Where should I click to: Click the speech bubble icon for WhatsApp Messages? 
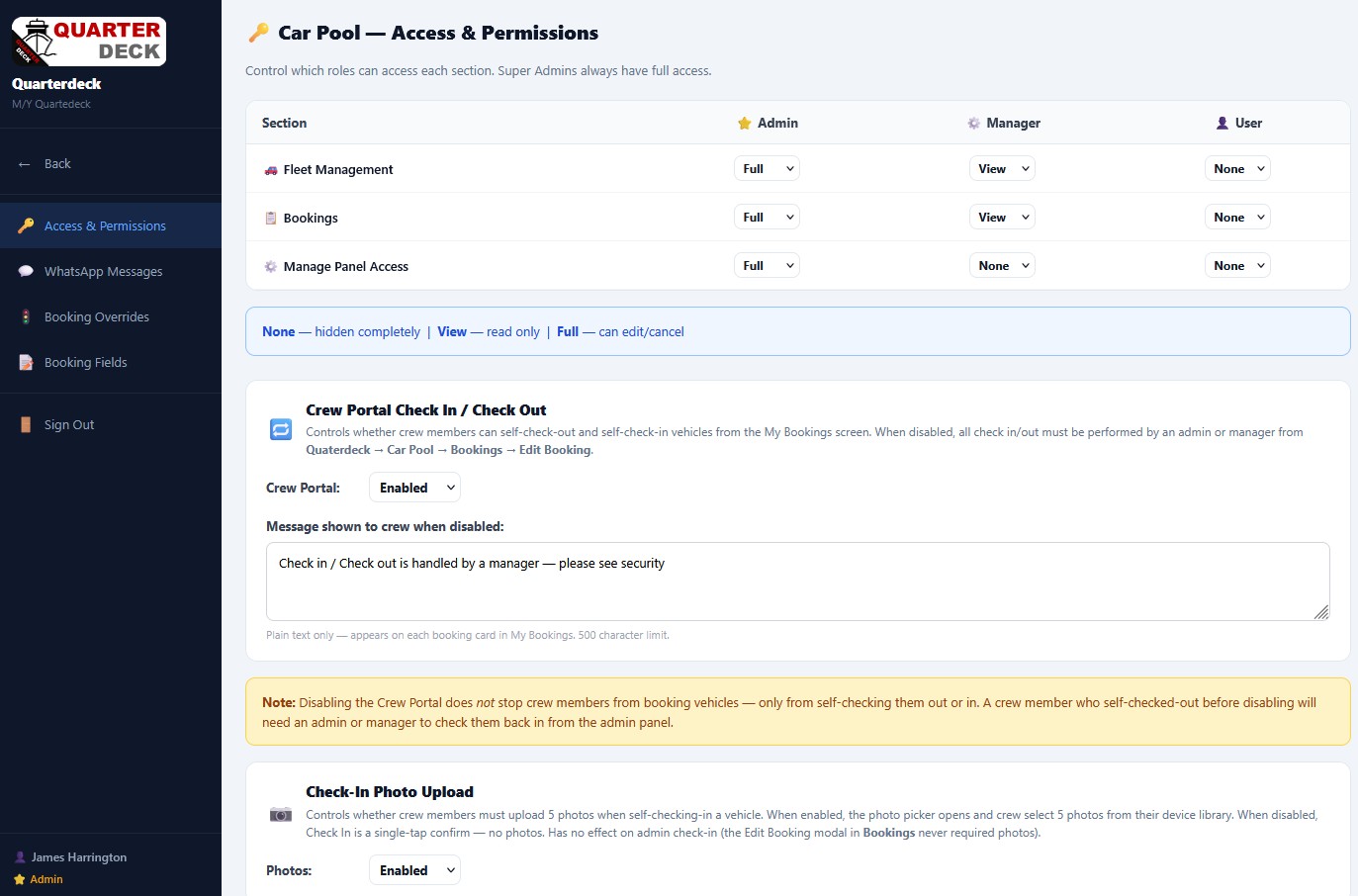(x=26, y=271)
